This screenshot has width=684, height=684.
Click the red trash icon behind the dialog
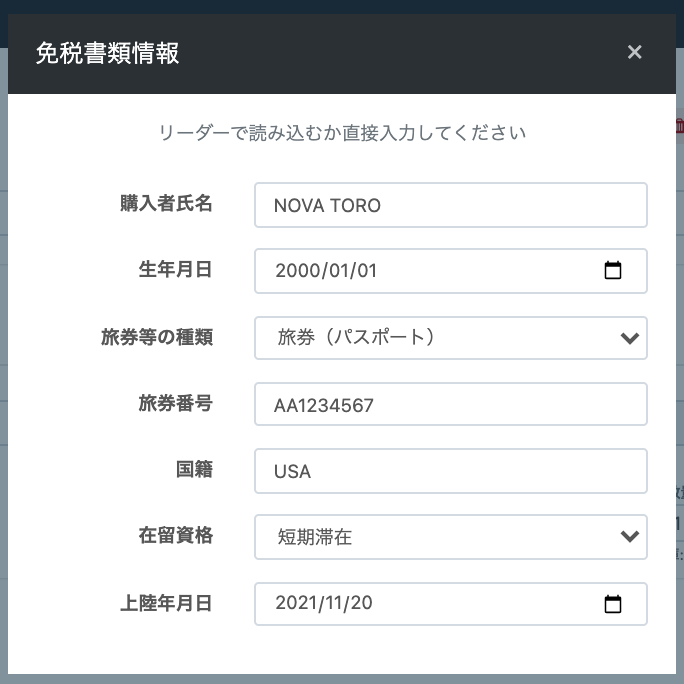tap(680, 124)
